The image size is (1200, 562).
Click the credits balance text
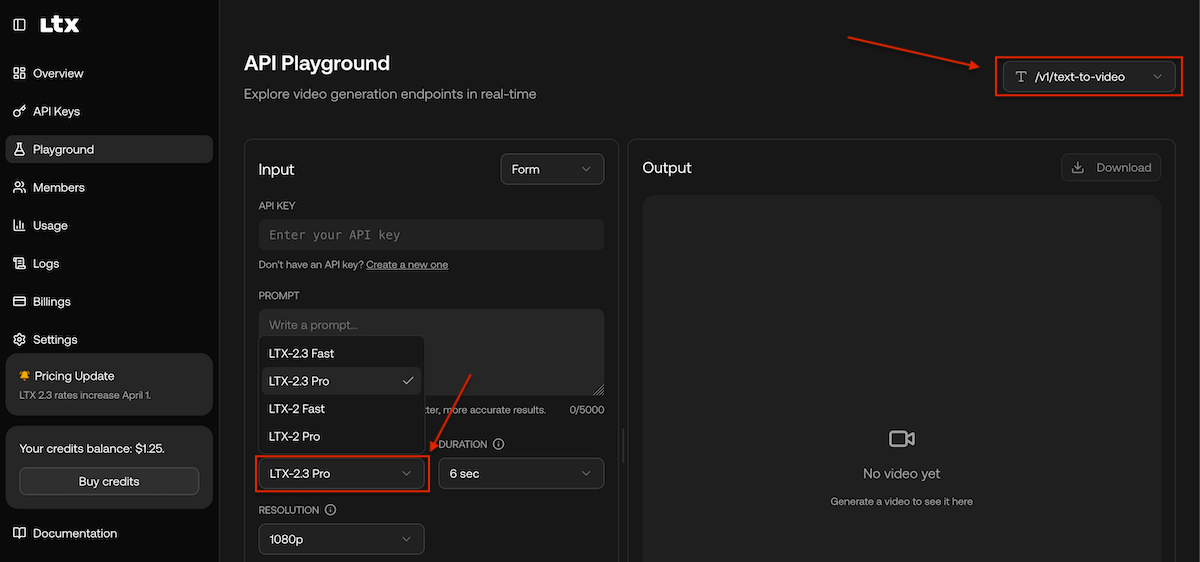(x=92, y=448)
